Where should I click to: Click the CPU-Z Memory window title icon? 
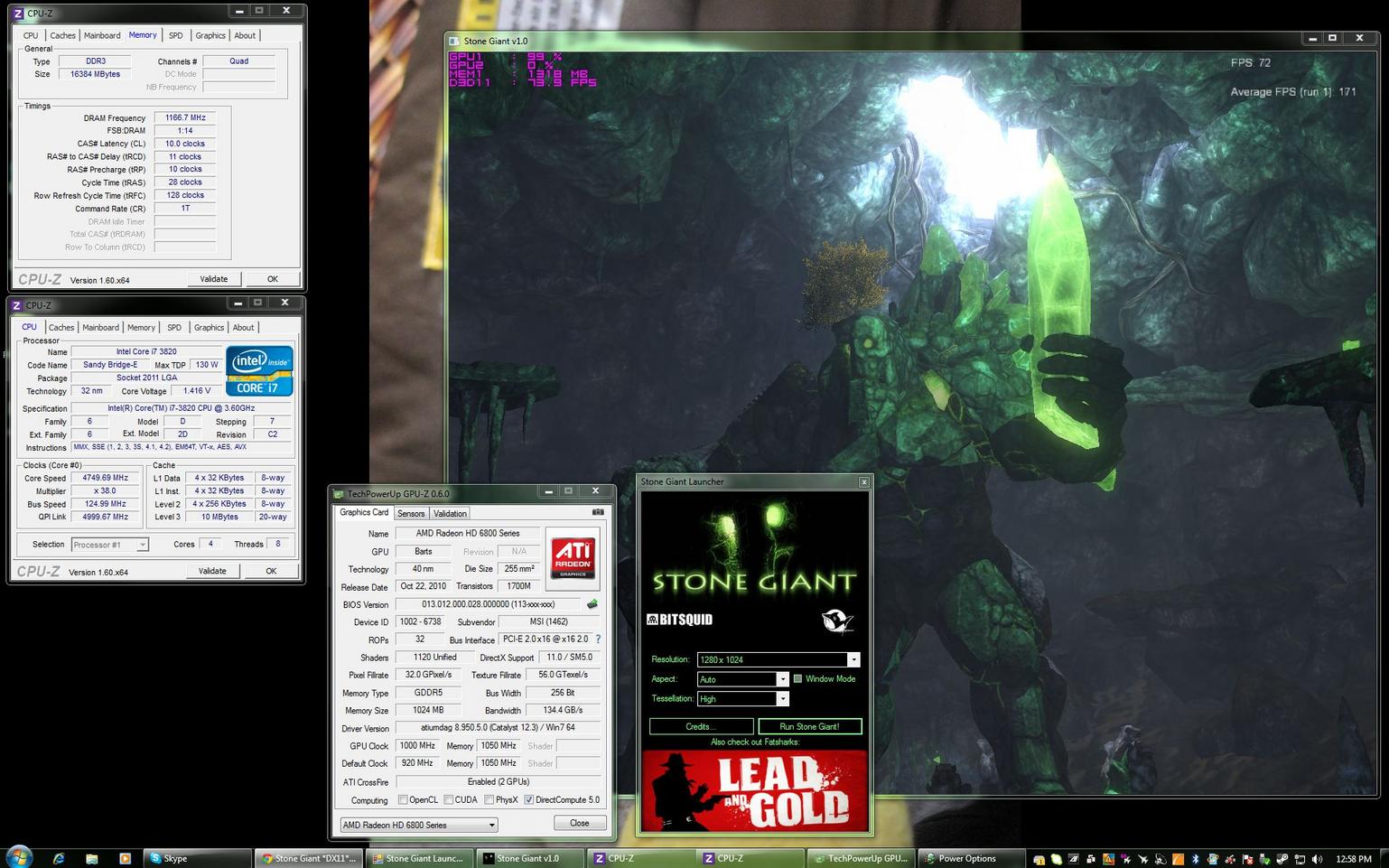(x=16, y=13)
